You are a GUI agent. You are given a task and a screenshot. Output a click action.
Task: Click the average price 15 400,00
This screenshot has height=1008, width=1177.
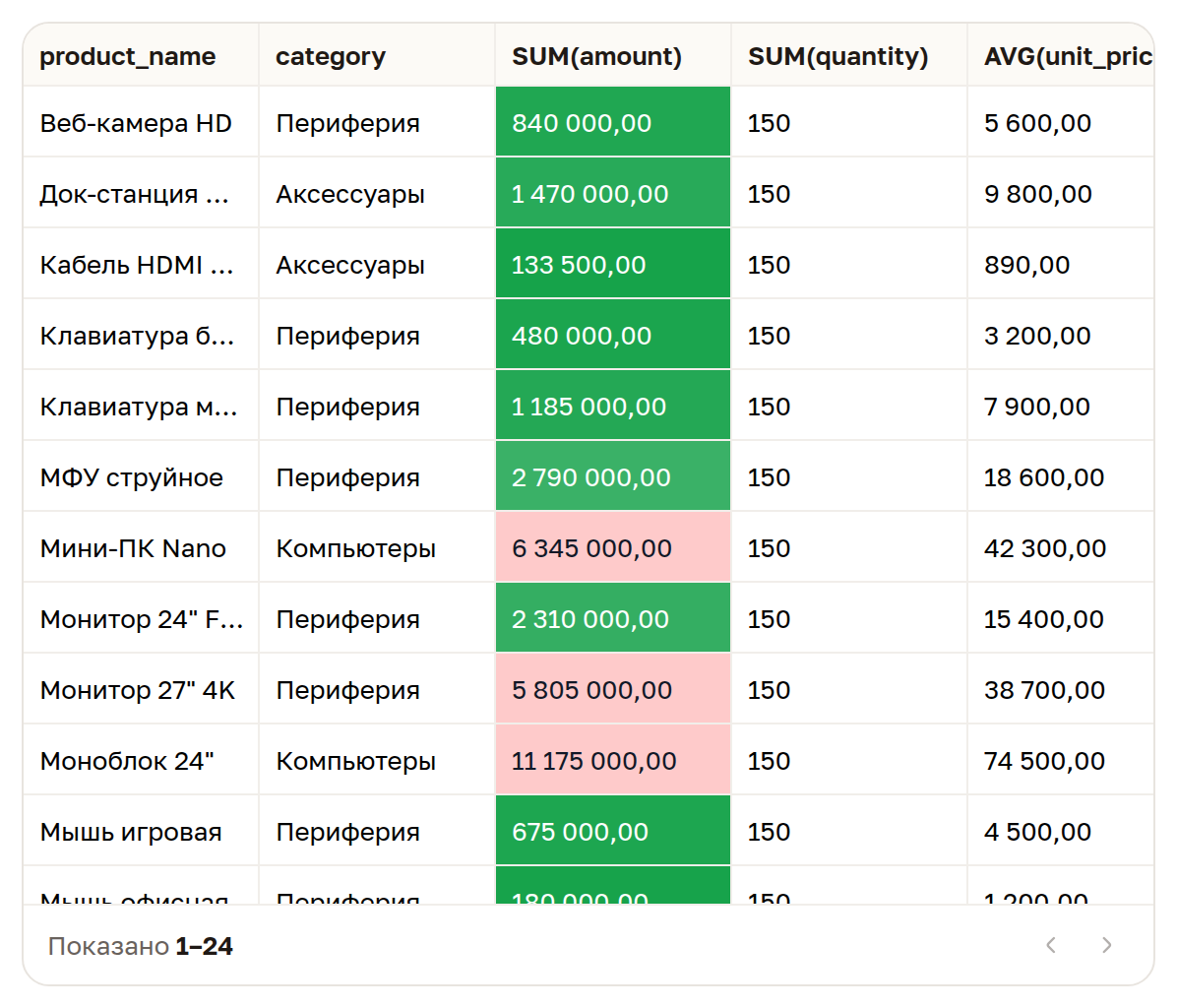[x=1060, y=618]
